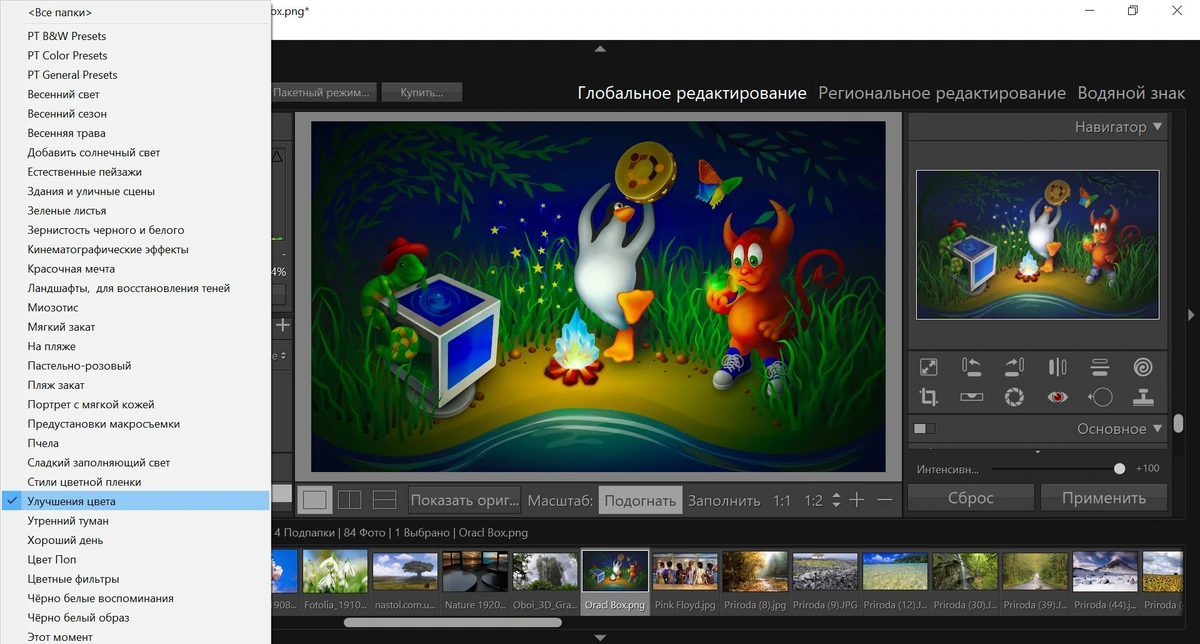Open the Водяной знак tab
Image resolution: width=1200 pixels, height=644 pixels.
tap(1131, 93)
